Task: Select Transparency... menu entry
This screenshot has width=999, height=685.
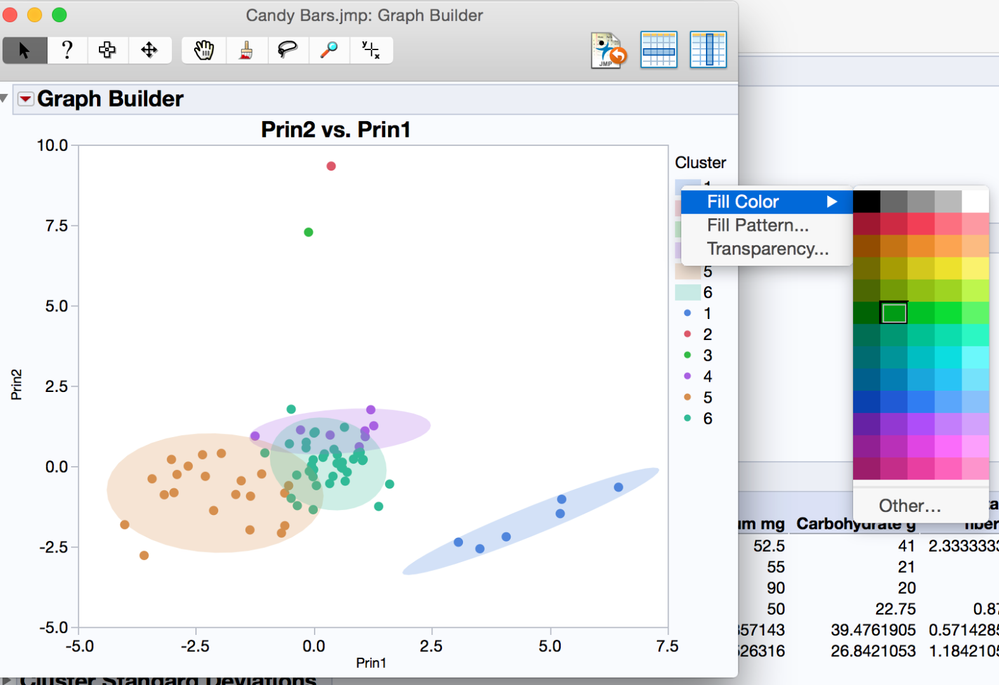Action: pyautogui.click(x=766, y=249)
